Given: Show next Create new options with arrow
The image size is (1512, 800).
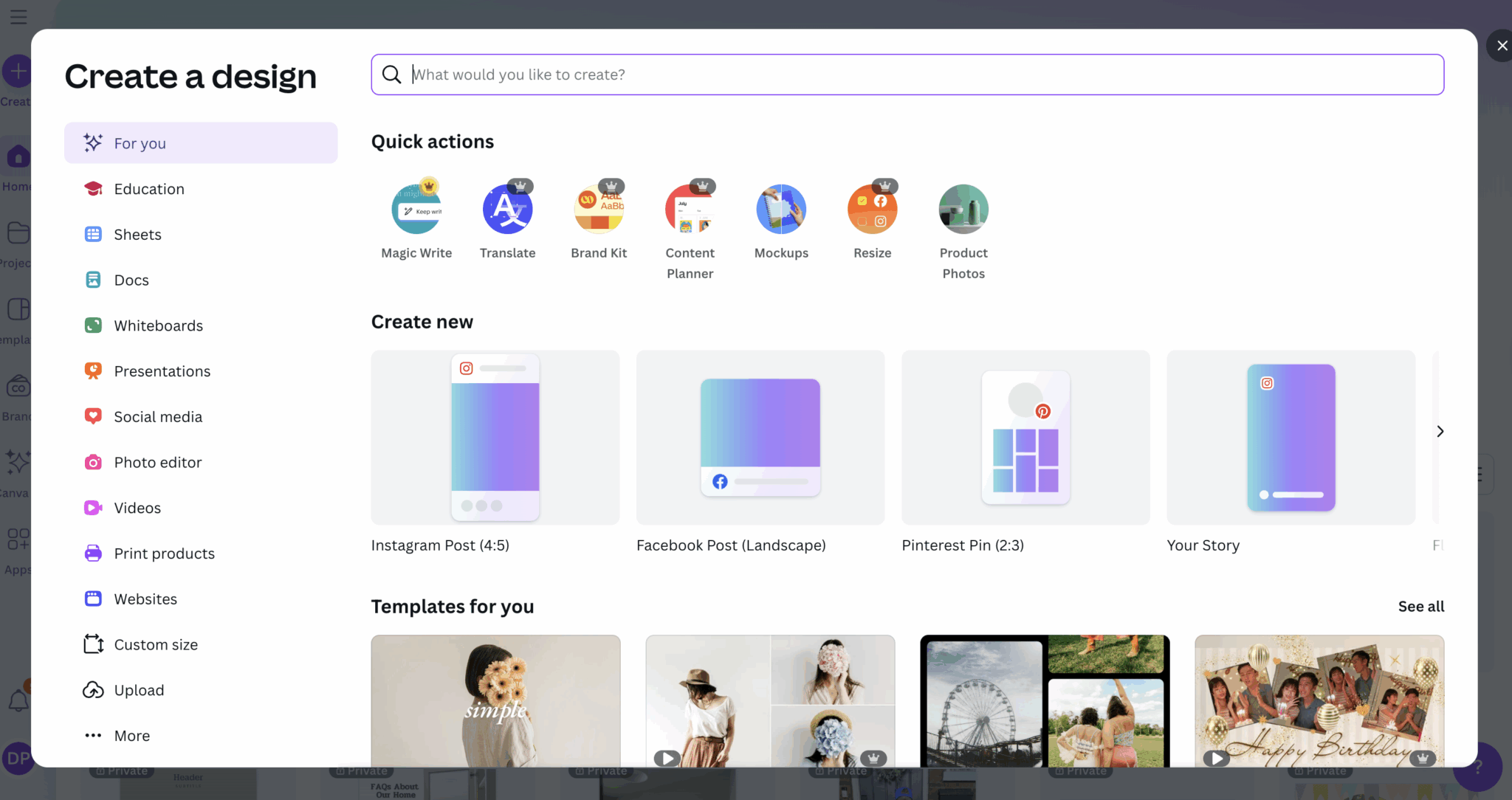Looking at the screenshot, I should click(1440, 431).
